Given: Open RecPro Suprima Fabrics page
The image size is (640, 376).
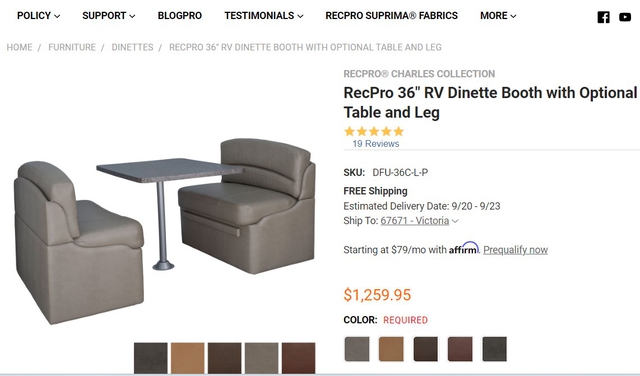Looking at the screenshot, I should click(x=391, y=16).
